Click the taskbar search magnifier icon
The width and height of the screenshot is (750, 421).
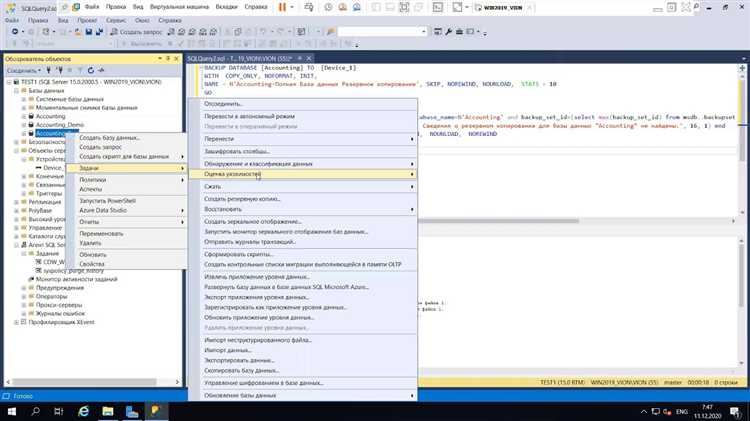point(35,411)
